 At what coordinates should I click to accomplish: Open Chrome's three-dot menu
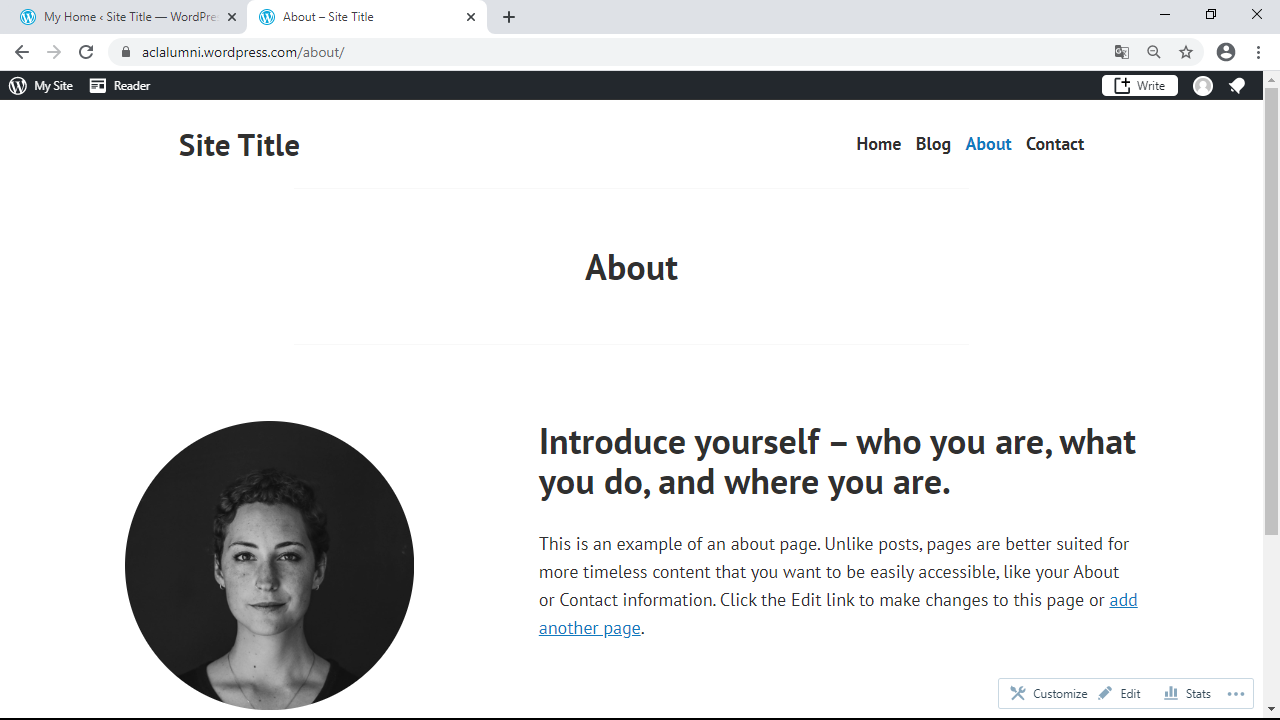(1258, 52)
